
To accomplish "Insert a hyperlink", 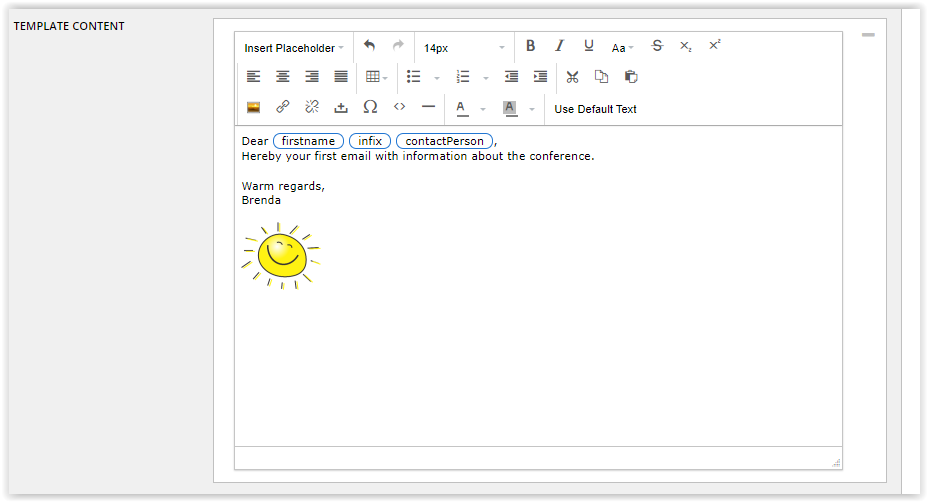I will [x=283, y=107].
